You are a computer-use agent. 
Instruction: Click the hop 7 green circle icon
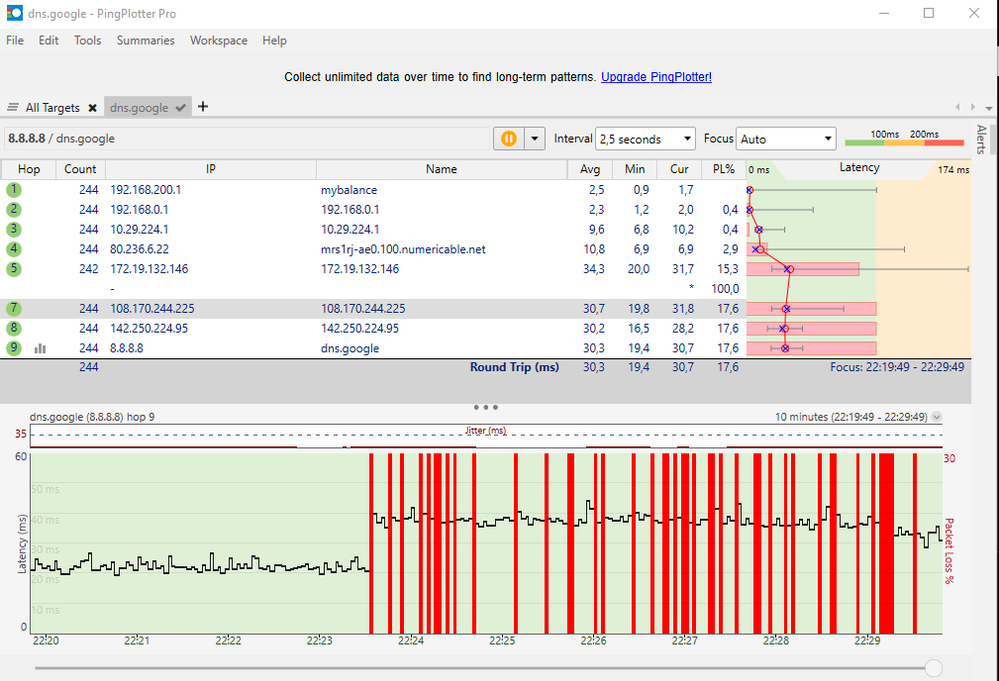coord(14,309)
